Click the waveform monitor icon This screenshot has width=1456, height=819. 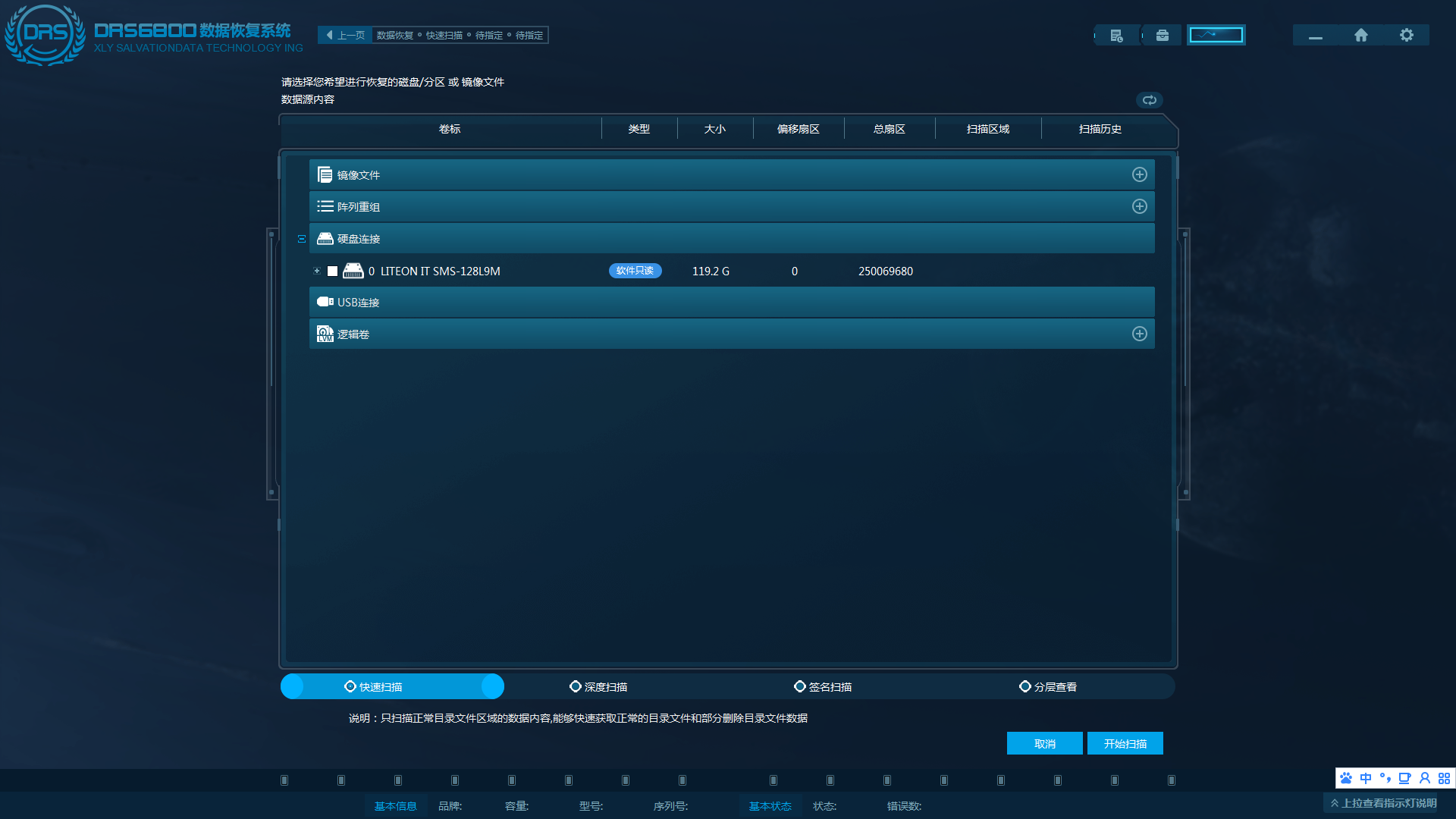1216,35
